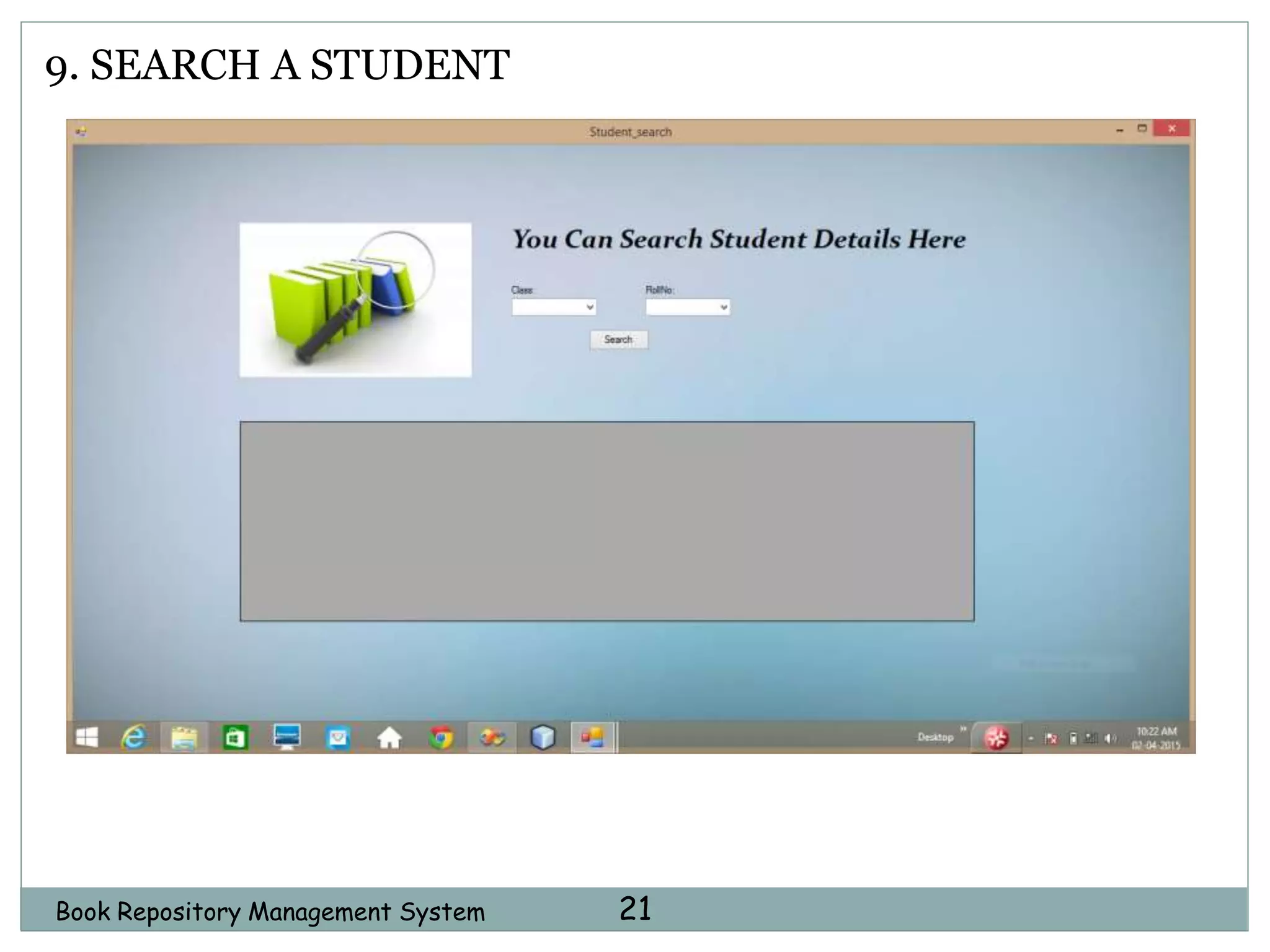The width and height of the screenshot is (1270, 952).
Task: Click the Desktop toolbar label
Action: 935,737
